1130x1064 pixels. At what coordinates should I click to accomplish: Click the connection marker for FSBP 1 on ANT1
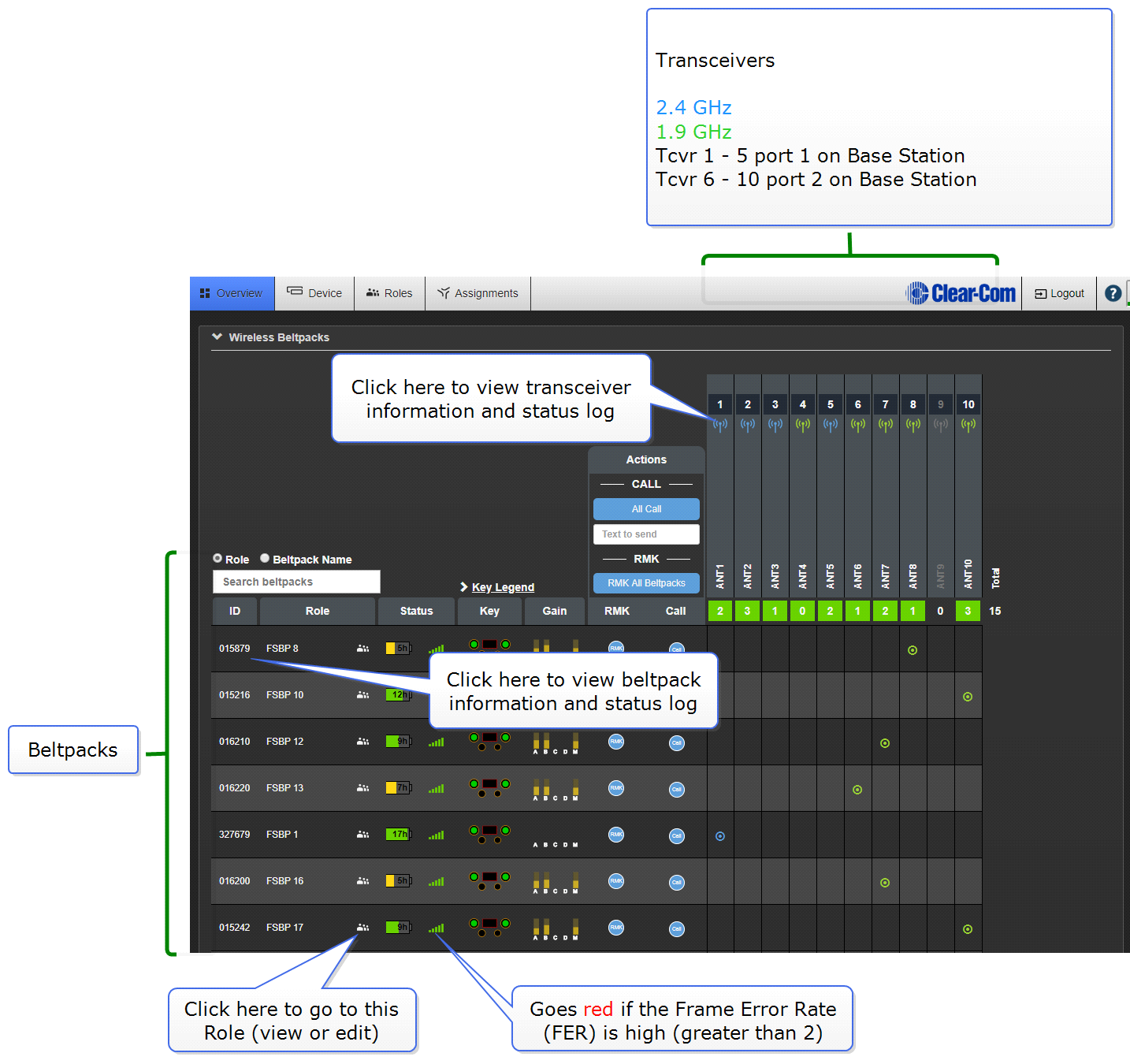click(720, 836)
